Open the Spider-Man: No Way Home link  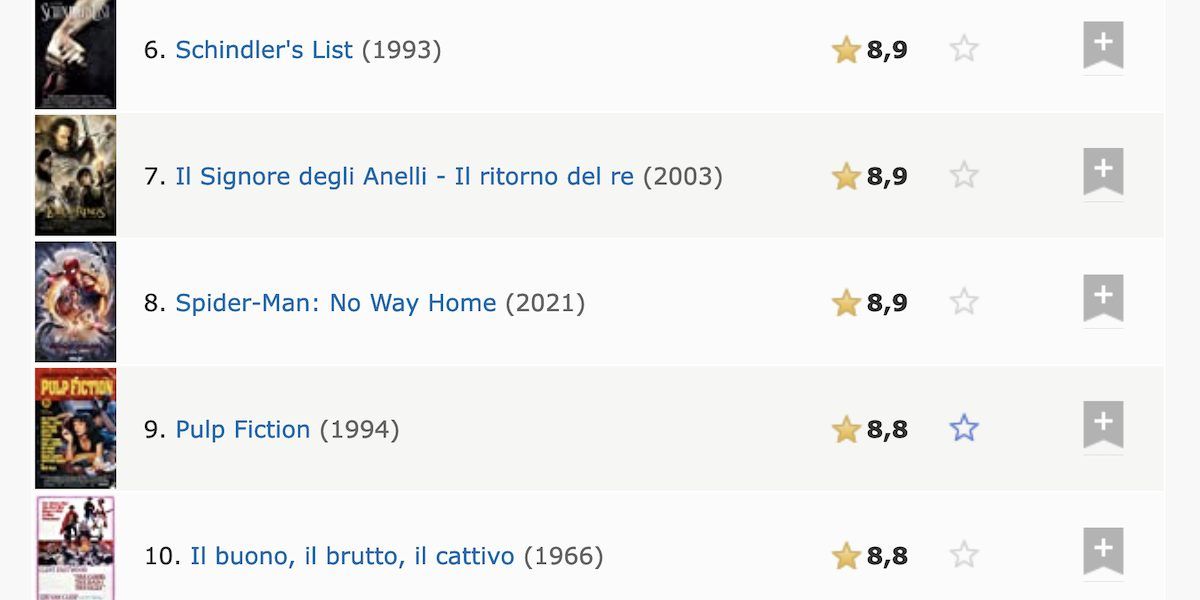(x=336, y=303)
